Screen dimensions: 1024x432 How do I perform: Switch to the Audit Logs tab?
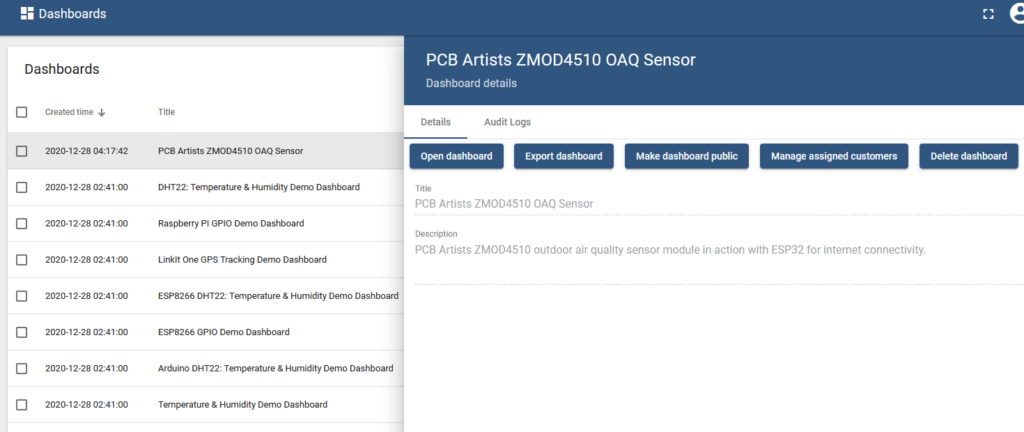tap(507, 122)
